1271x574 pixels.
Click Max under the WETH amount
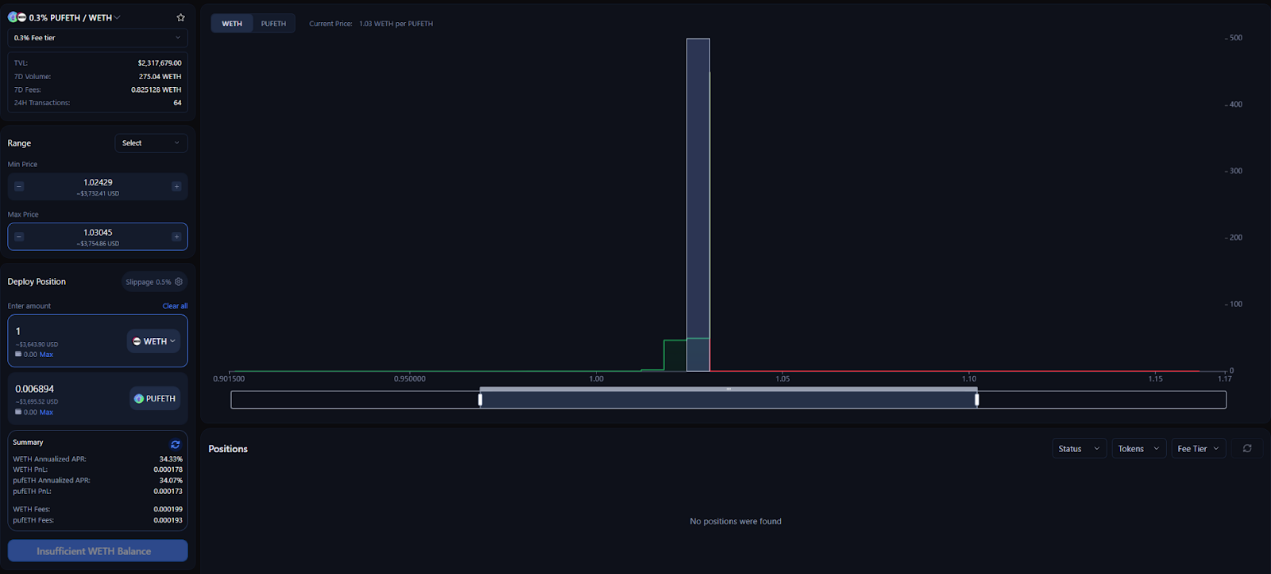(x=46, y=354)
